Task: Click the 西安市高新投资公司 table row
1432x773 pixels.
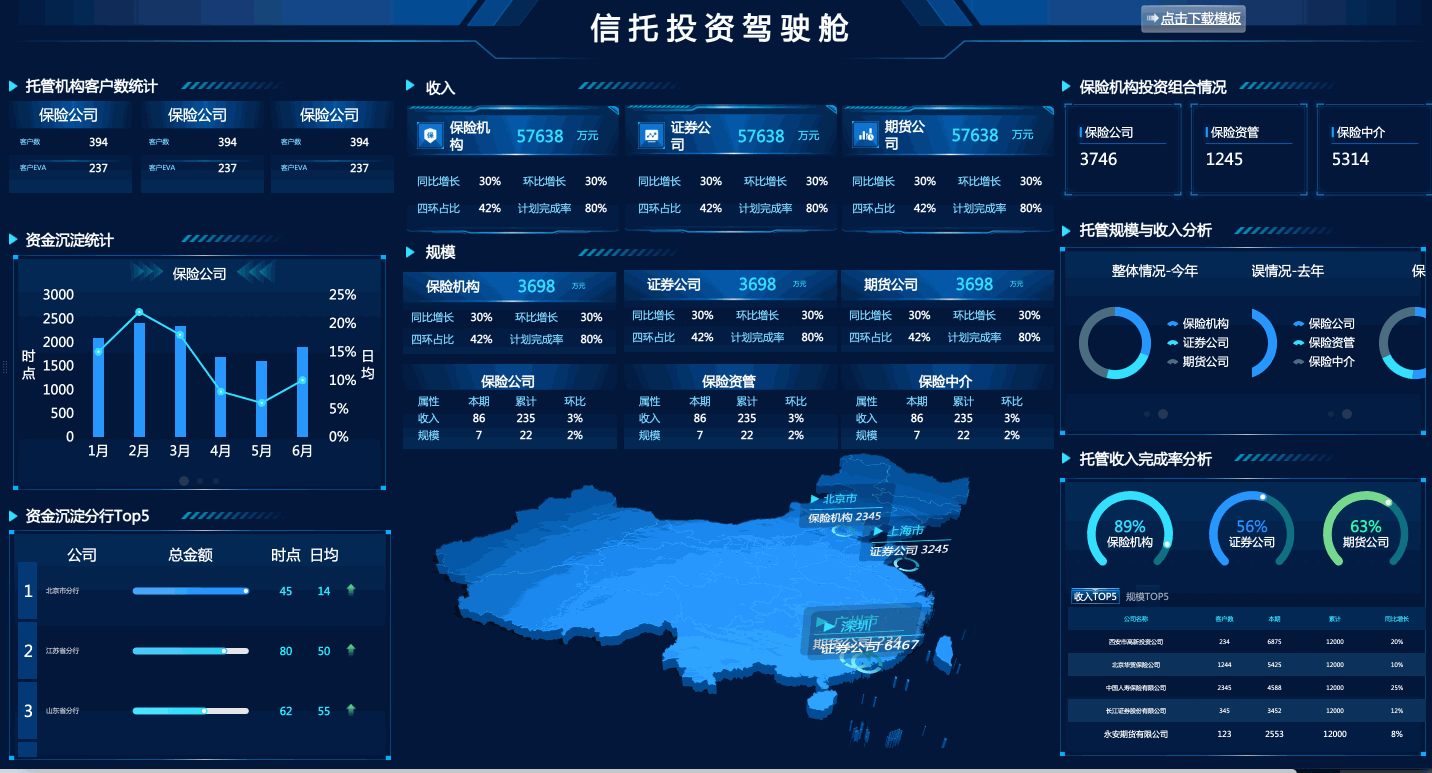Action: (1245, 641)
